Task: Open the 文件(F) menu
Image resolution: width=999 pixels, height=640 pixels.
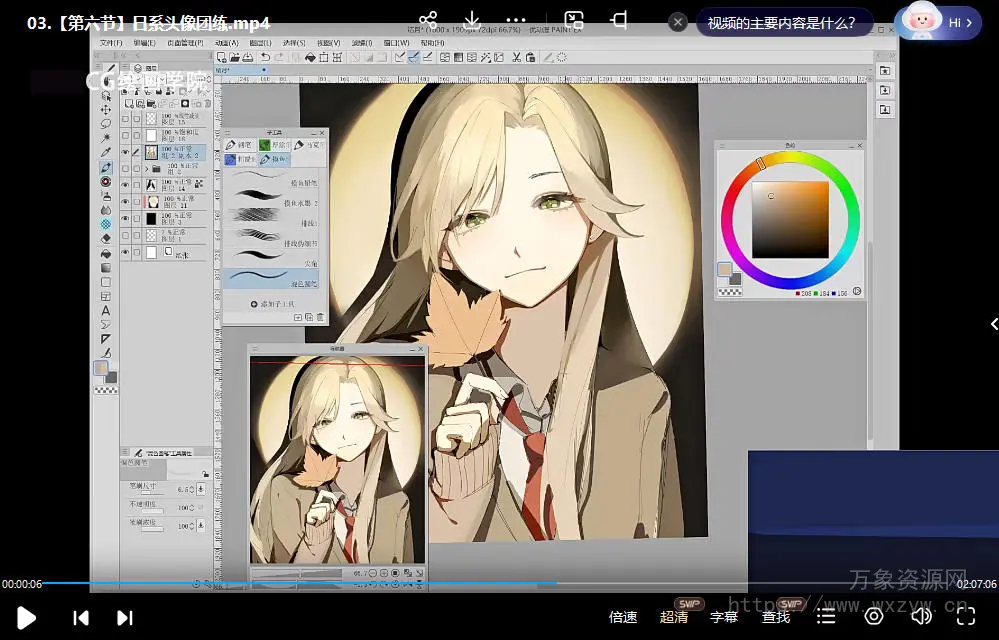Action: pyautogui.click(x=109, y=43)
